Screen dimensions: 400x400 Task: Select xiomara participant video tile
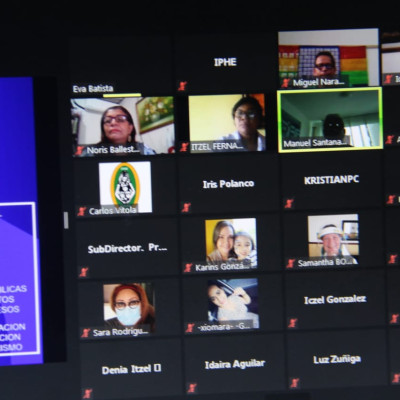tap(233, 303)
